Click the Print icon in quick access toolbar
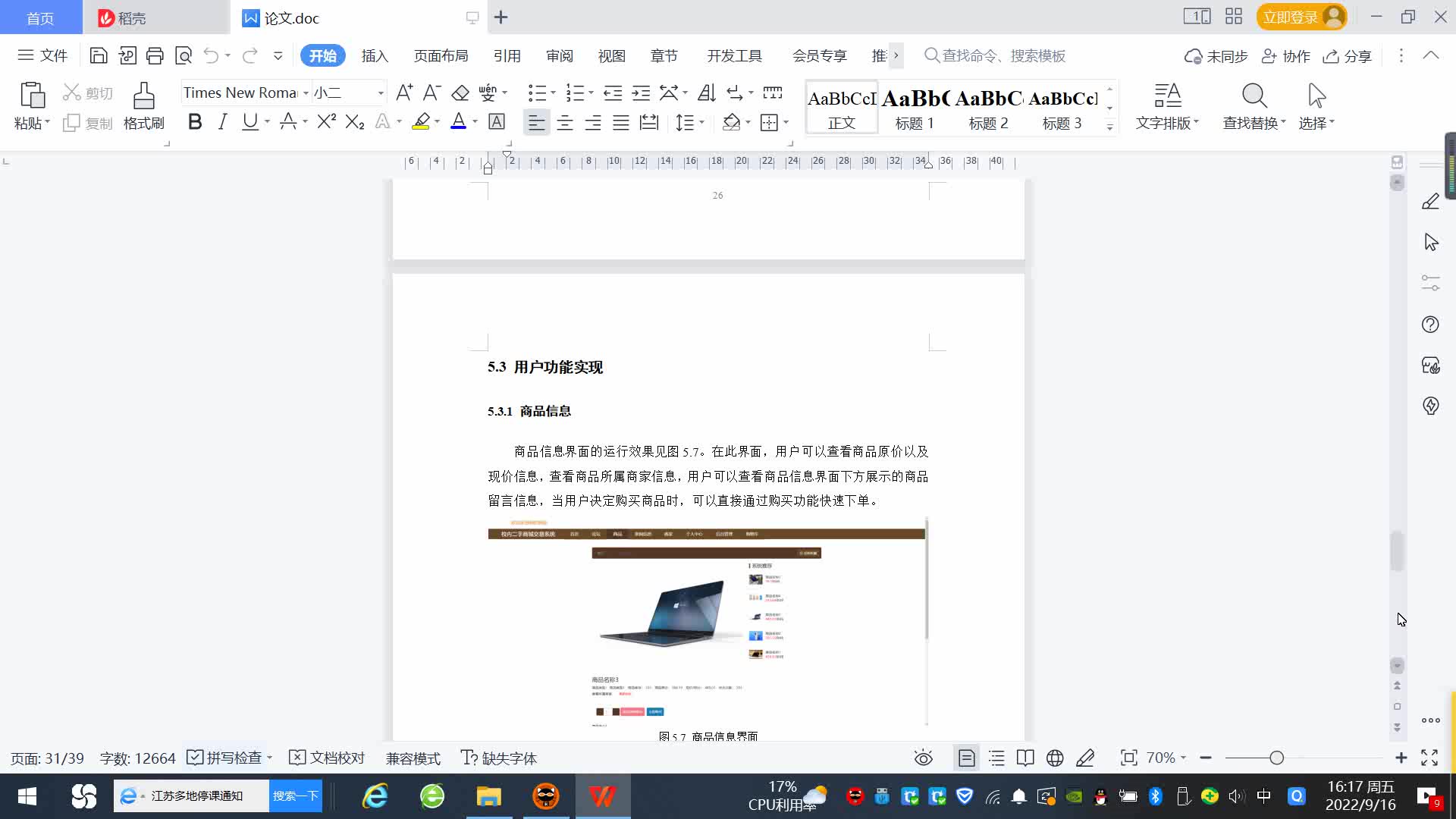The width and height of the screenshot is (1456, 819). tap(155, 55)
